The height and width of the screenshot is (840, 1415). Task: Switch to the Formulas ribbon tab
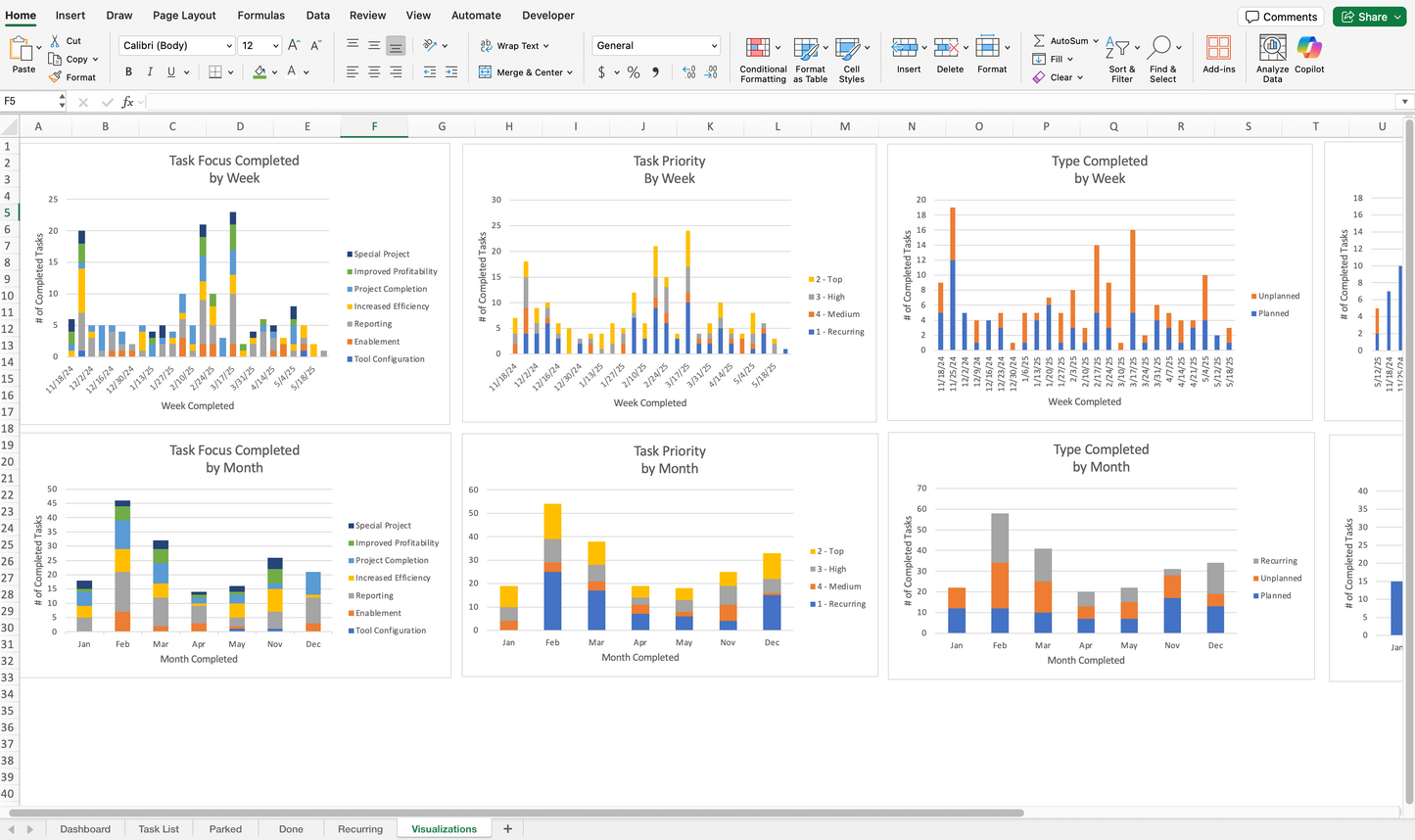point(260,15)
